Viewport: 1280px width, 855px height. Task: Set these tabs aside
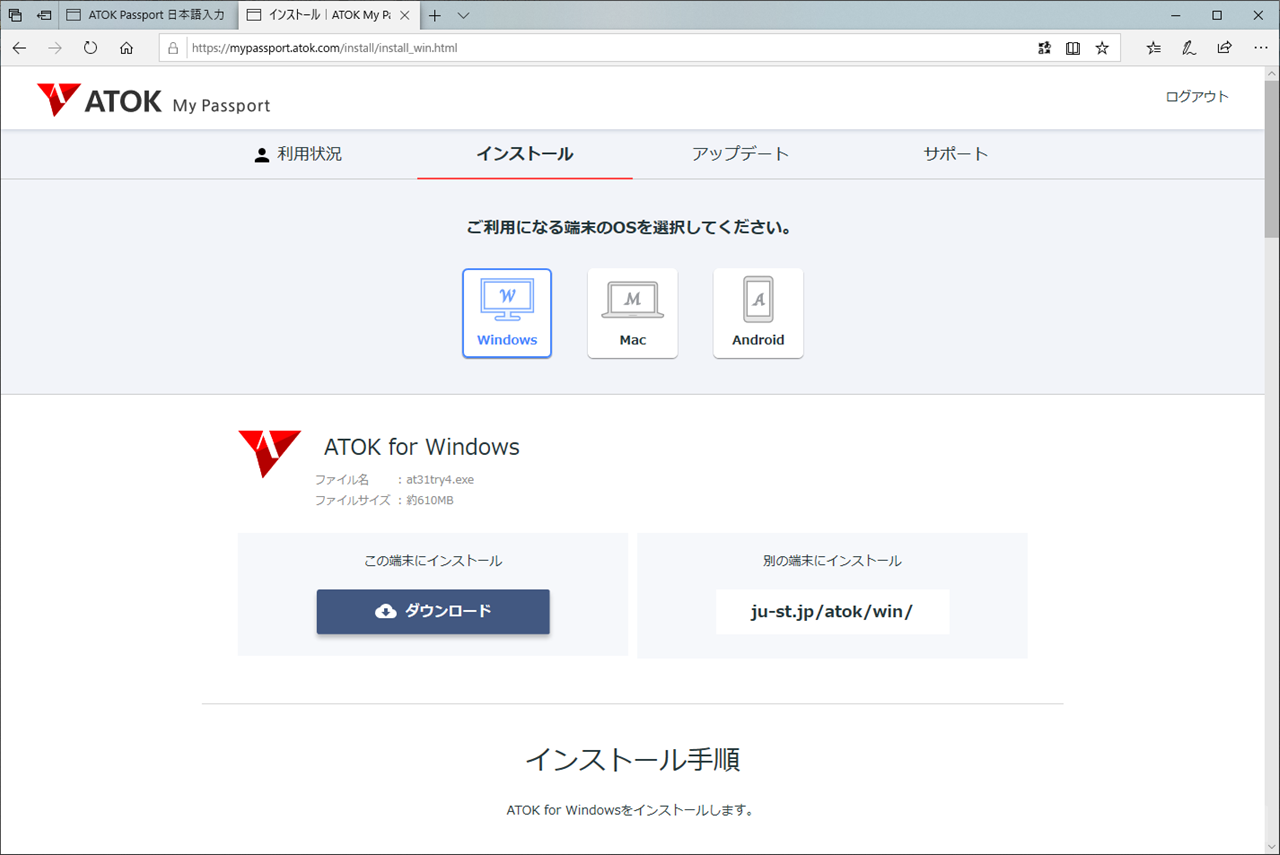(45, 15)
